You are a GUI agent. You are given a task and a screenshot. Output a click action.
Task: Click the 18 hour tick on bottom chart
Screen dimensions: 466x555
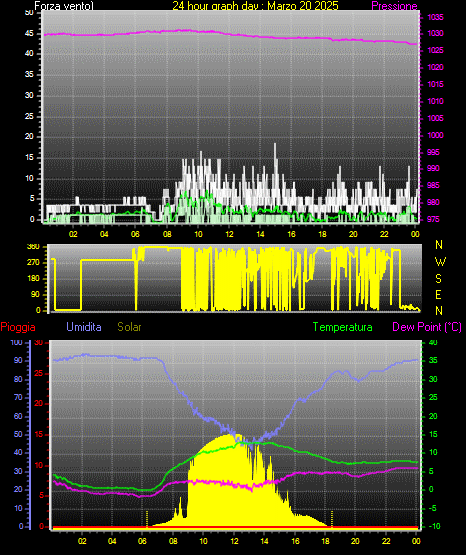326,541
